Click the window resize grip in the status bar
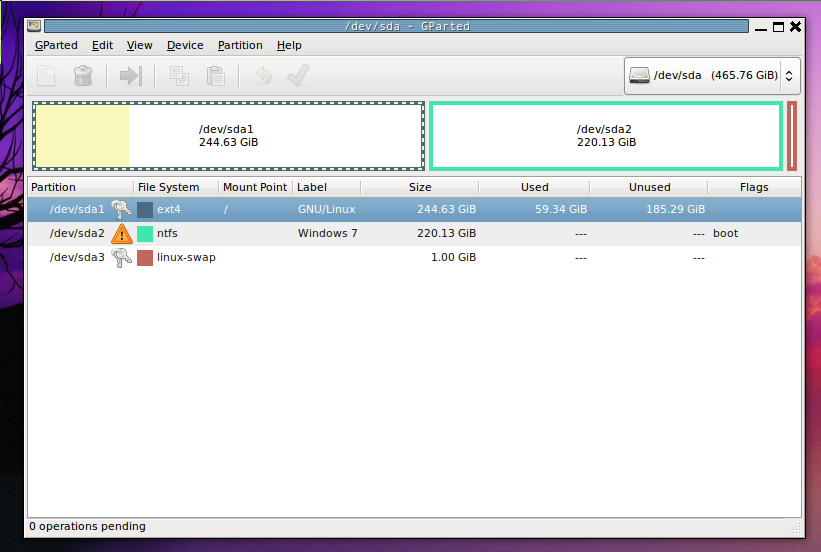The height and width of the screenshot is (552, 821). click(x=795, y=528)
